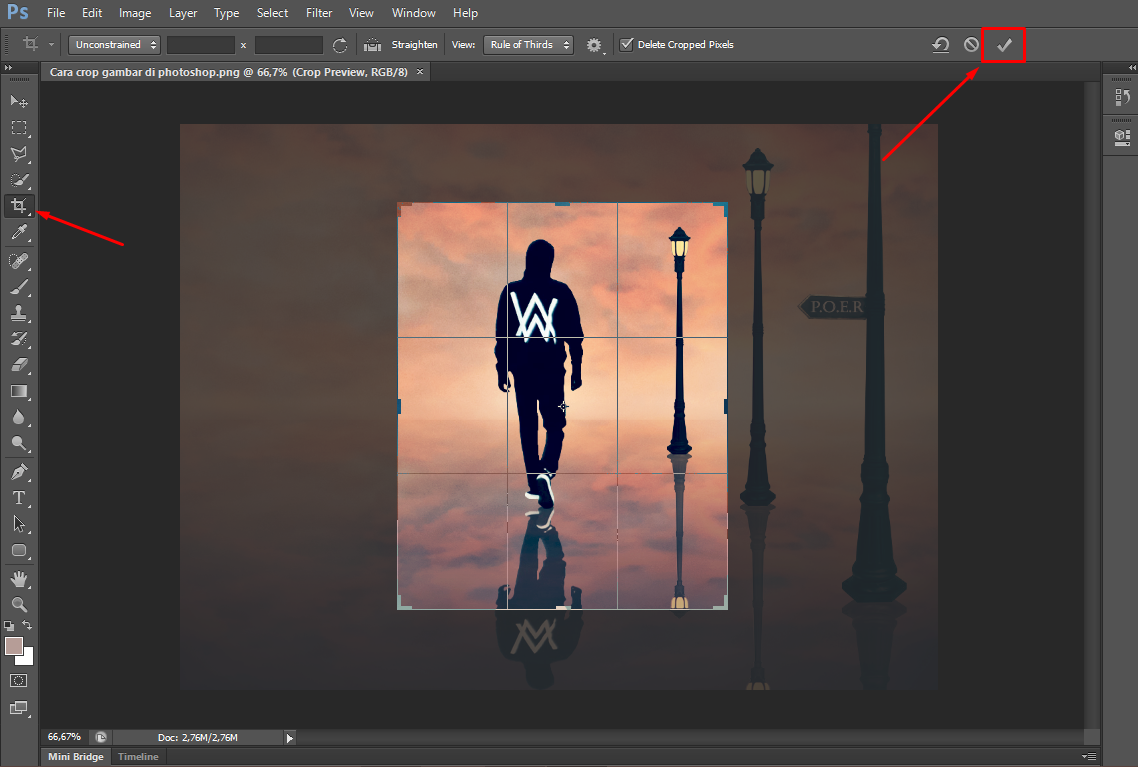
Task: Select the Gradient tool
Action: click(19, 391)
